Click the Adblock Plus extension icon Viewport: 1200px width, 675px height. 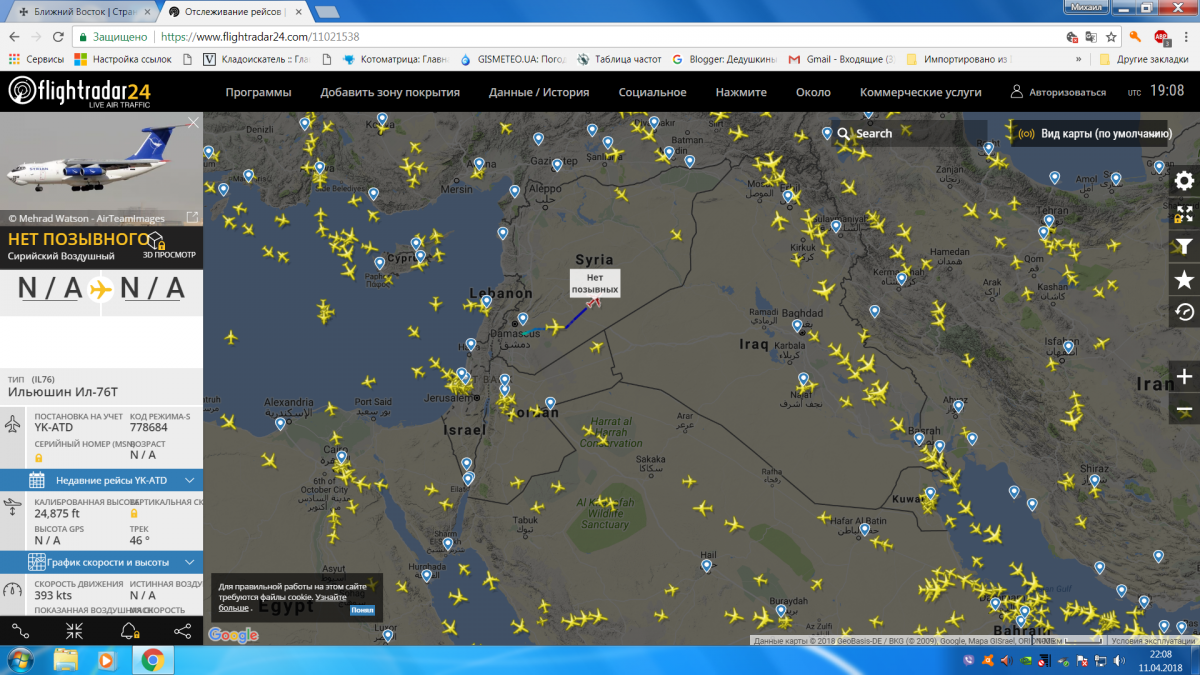click(x=1161, y=37)
